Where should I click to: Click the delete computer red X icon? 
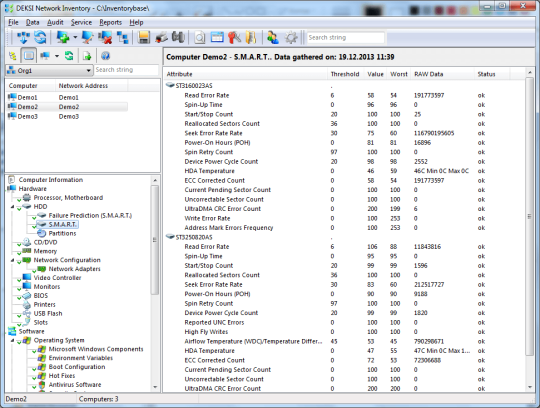(105, 37)
